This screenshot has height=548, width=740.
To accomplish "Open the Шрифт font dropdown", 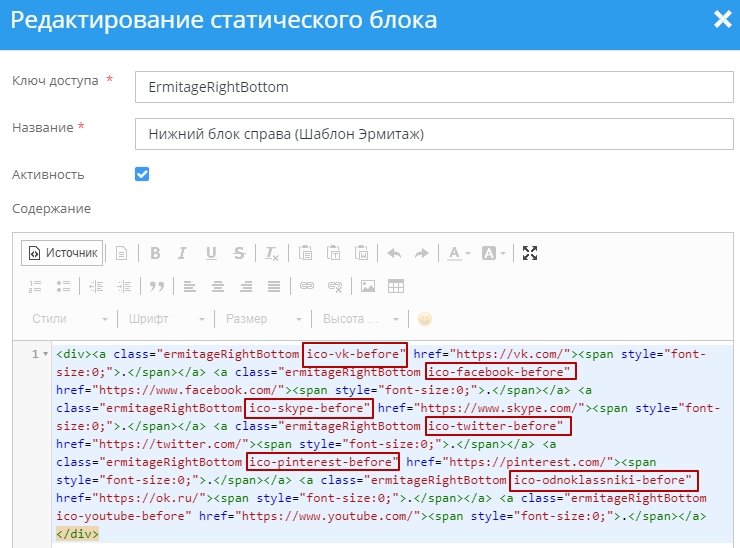I will tap(167, 319).
